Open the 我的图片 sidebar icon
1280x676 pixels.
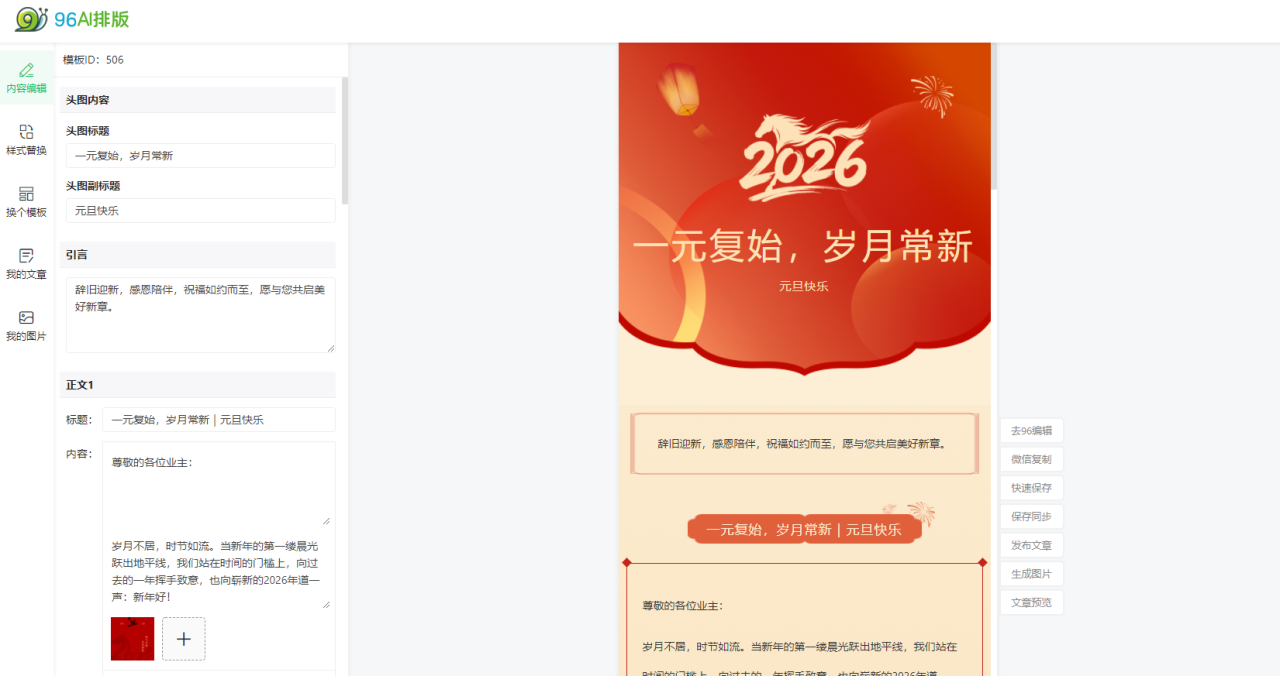click(x=26, y=326)
